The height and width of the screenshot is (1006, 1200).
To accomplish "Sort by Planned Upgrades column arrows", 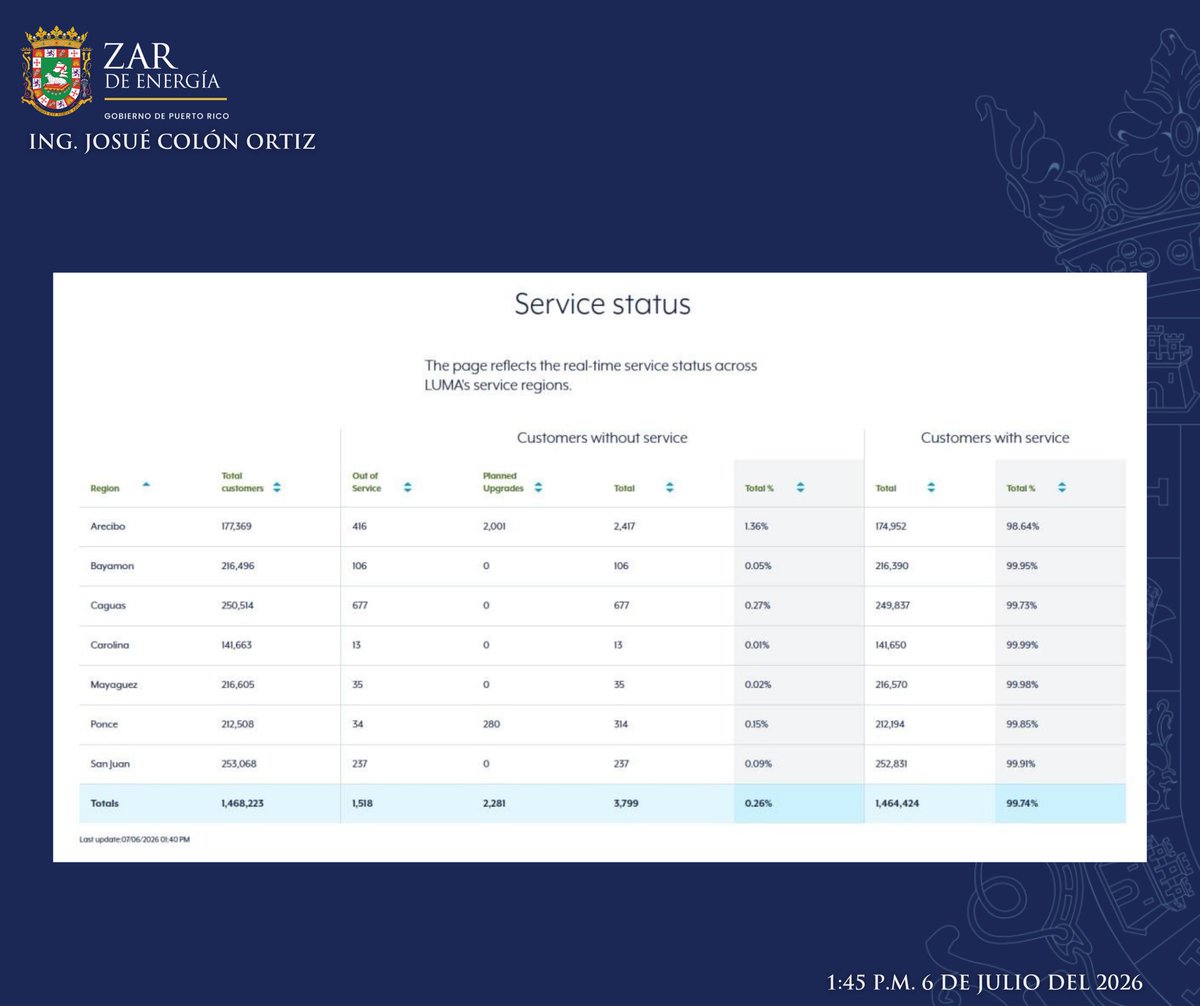I will (x=538, y=488).
